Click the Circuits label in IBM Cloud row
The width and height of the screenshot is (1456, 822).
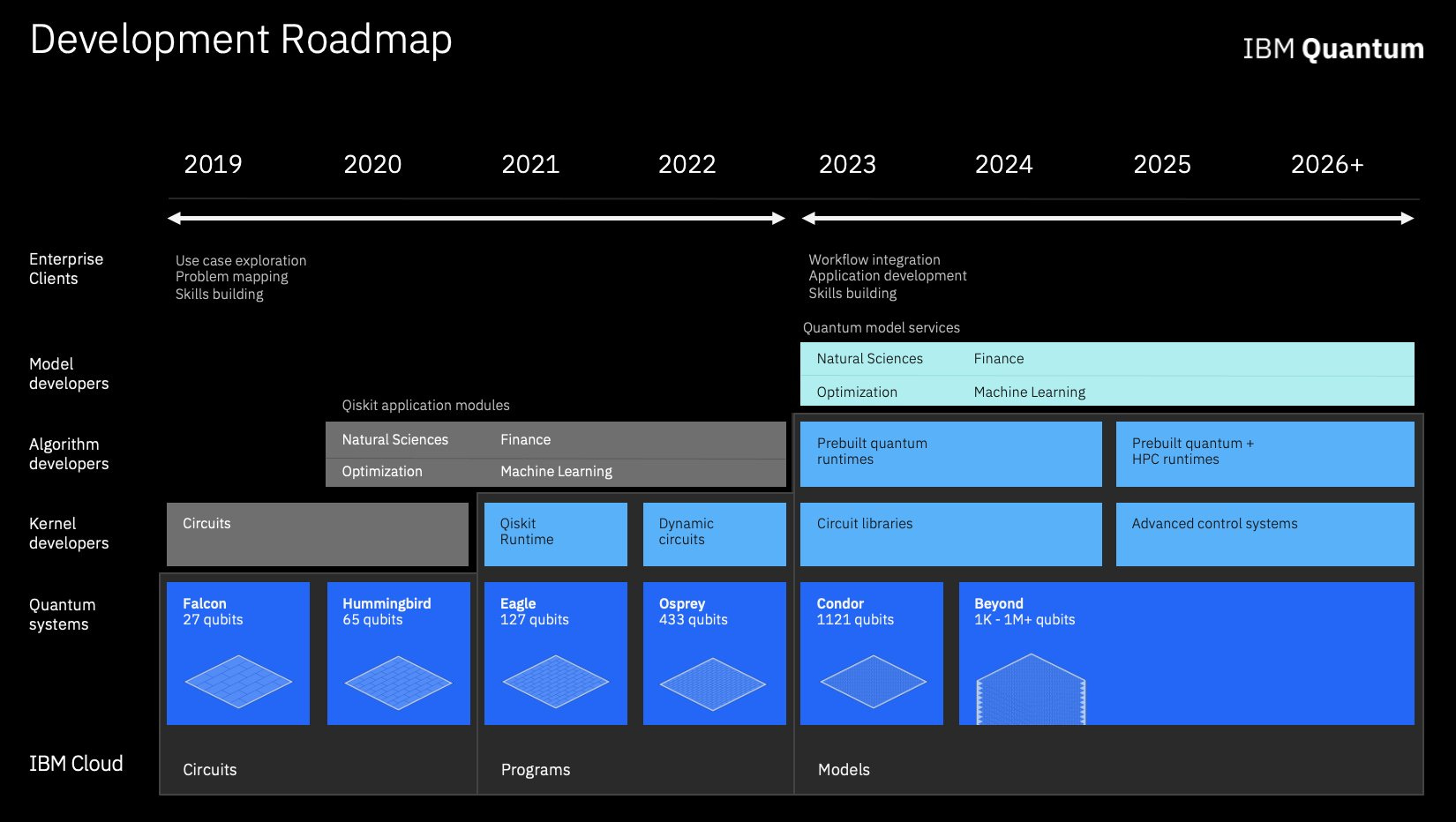[x=210, y=770]
